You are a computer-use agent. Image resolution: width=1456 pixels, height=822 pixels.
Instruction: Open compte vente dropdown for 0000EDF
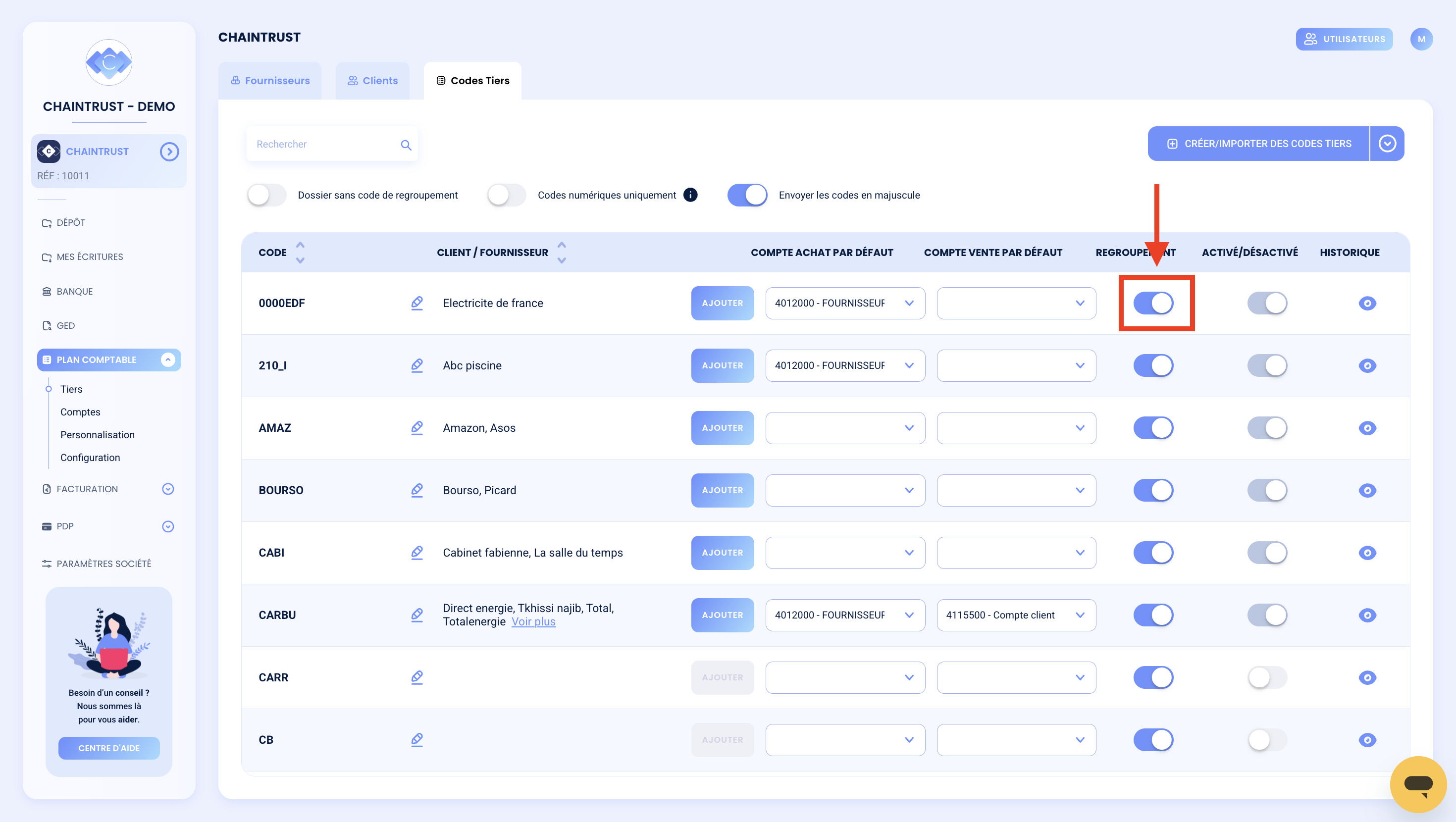(1016, 303)
